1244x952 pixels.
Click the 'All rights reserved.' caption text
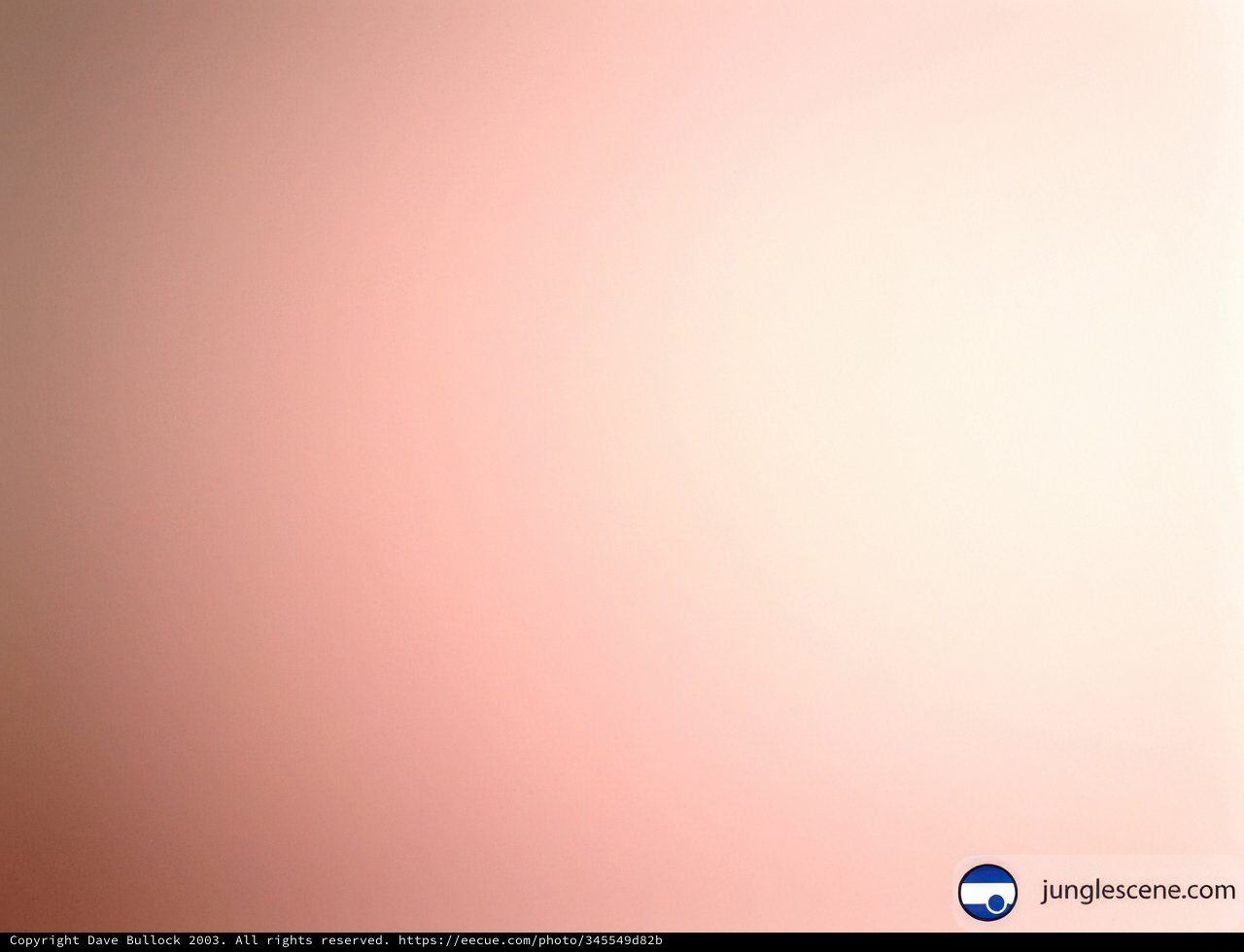[312, 940]
